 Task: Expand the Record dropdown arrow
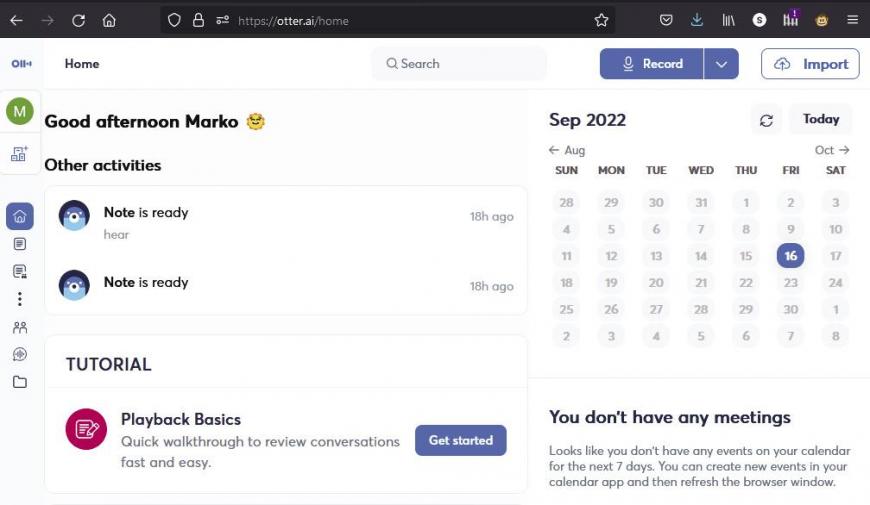pyautogui.click(x=721, y=64)
